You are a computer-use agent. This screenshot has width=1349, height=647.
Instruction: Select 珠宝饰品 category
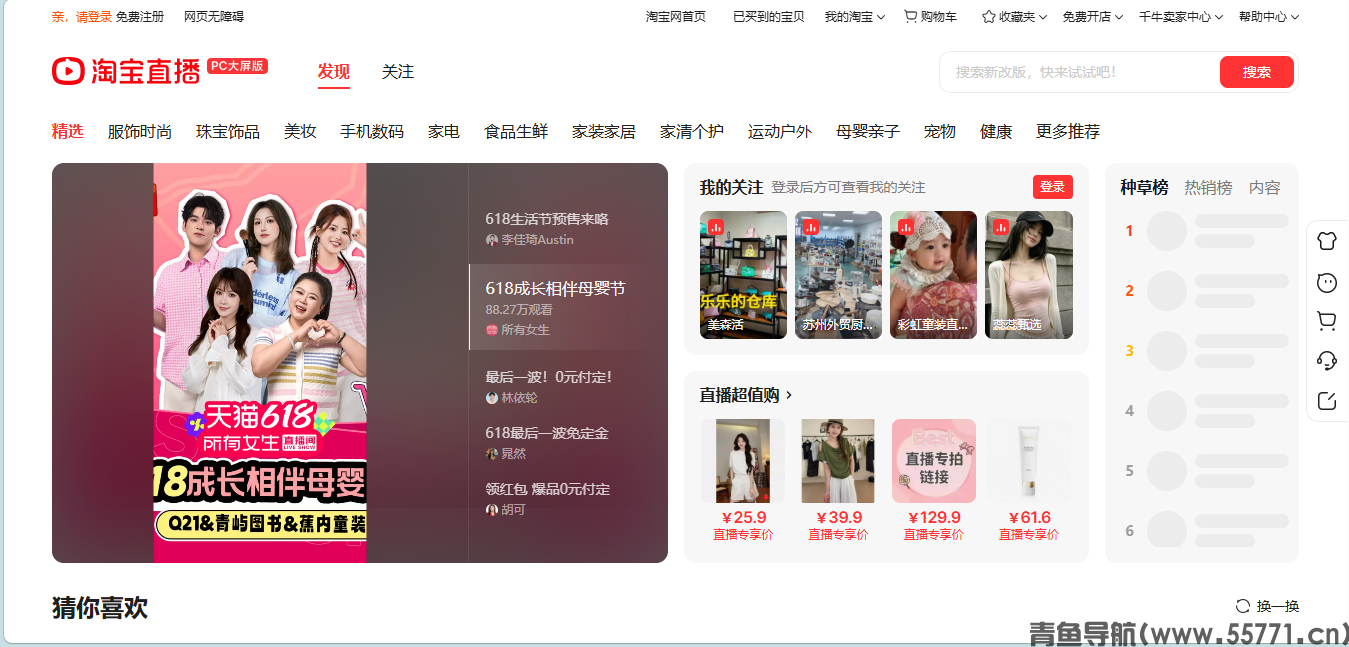[228, 132]
